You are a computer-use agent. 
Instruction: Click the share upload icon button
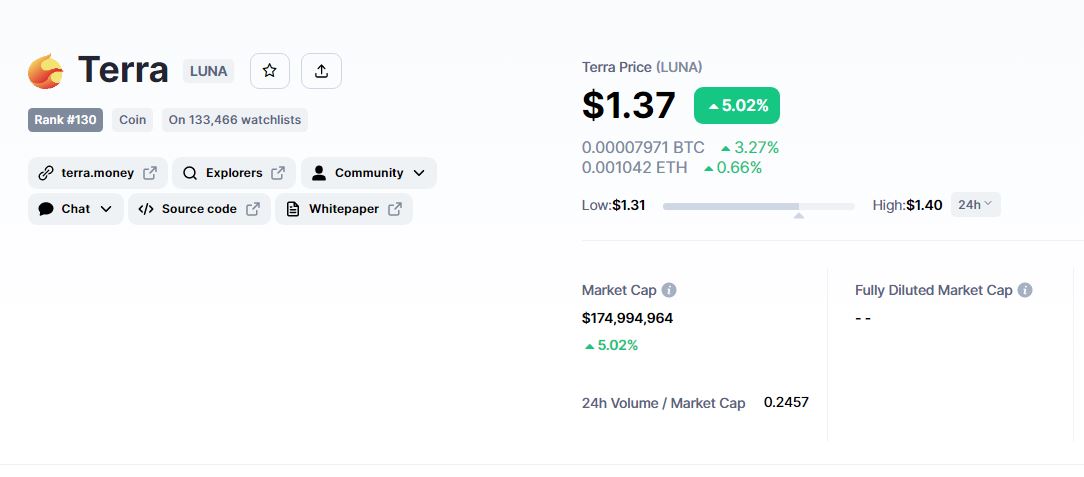click(321, 71)
